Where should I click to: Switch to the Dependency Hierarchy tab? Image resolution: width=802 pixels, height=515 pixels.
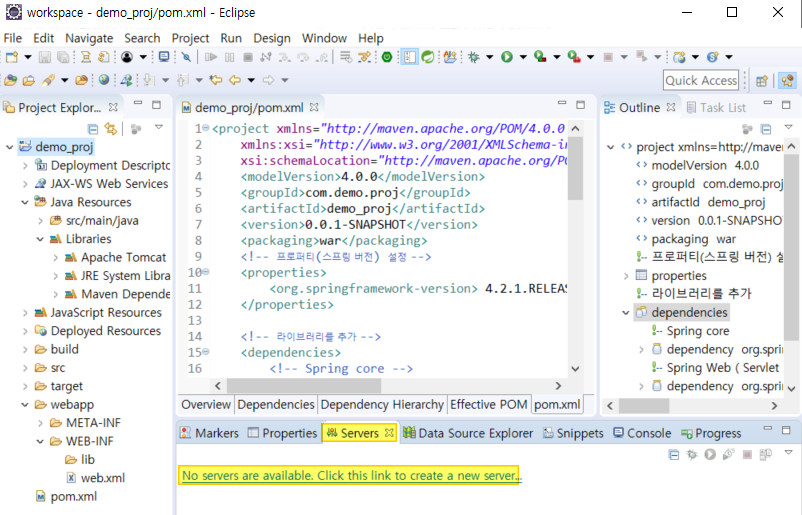382,405
